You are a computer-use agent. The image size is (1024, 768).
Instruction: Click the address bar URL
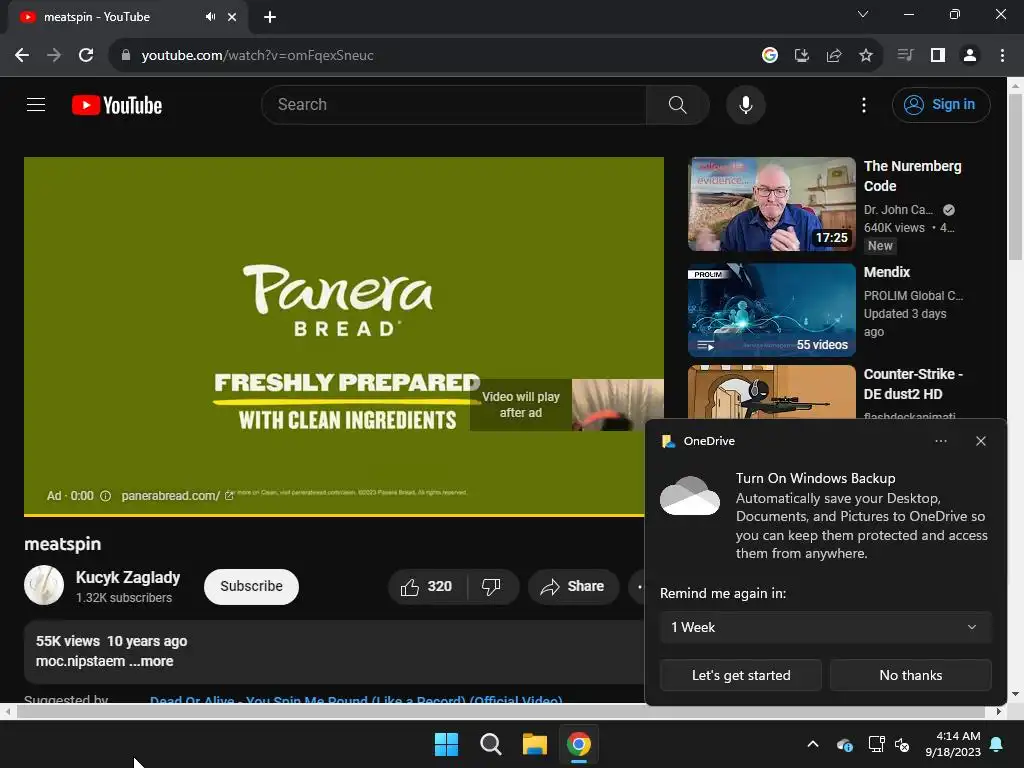pyautogui.click(x=257, y=56)
